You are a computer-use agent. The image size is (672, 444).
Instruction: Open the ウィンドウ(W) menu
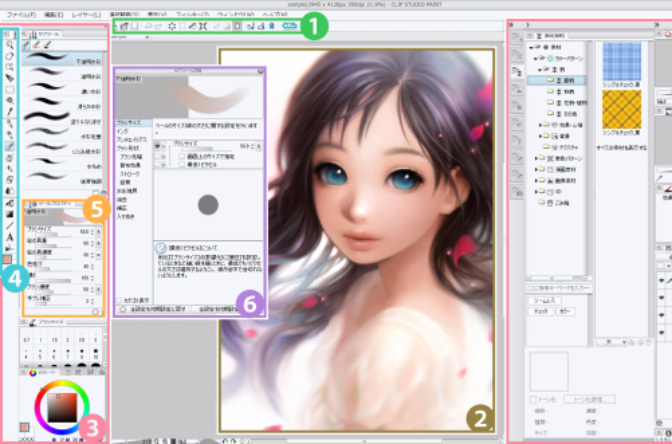(235, 15)
